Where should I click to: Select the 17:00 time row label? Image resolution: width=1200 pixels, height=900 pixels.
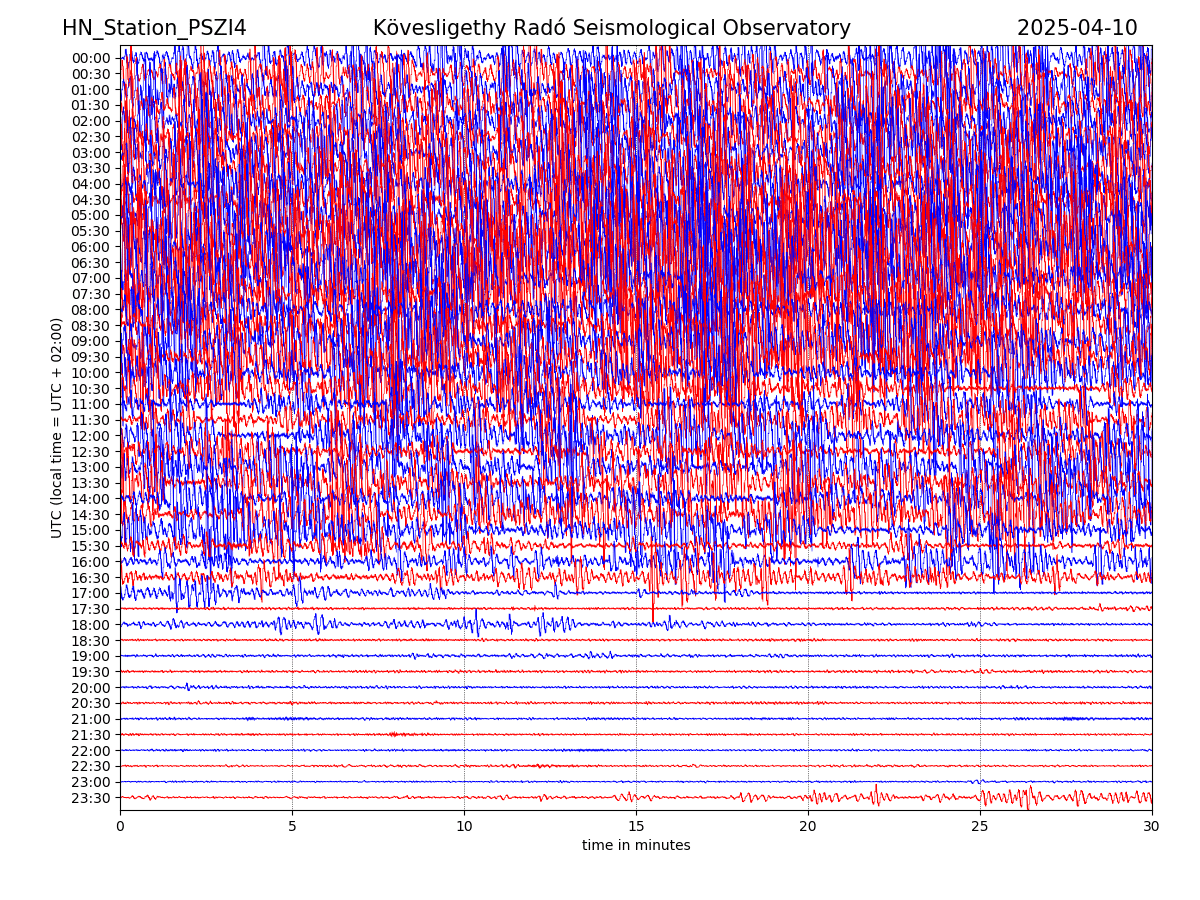point(91,593)
